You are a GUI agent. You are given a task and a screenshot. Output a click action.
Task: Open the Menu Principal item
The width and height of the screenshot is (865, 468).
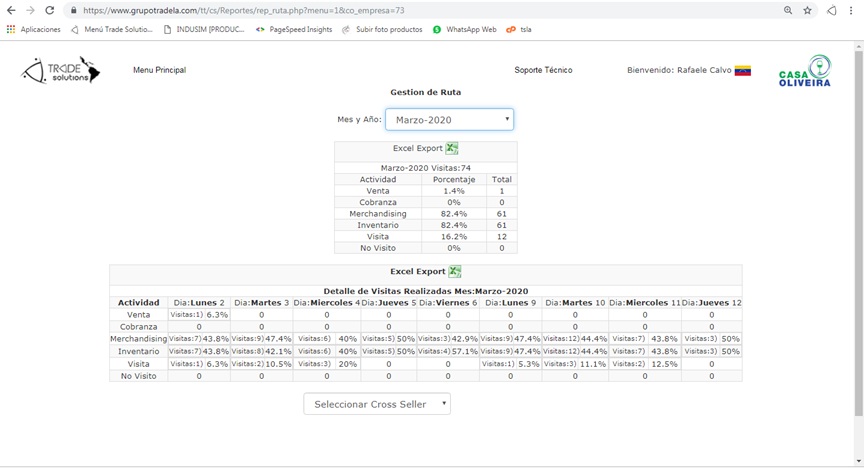click(159, 70)
